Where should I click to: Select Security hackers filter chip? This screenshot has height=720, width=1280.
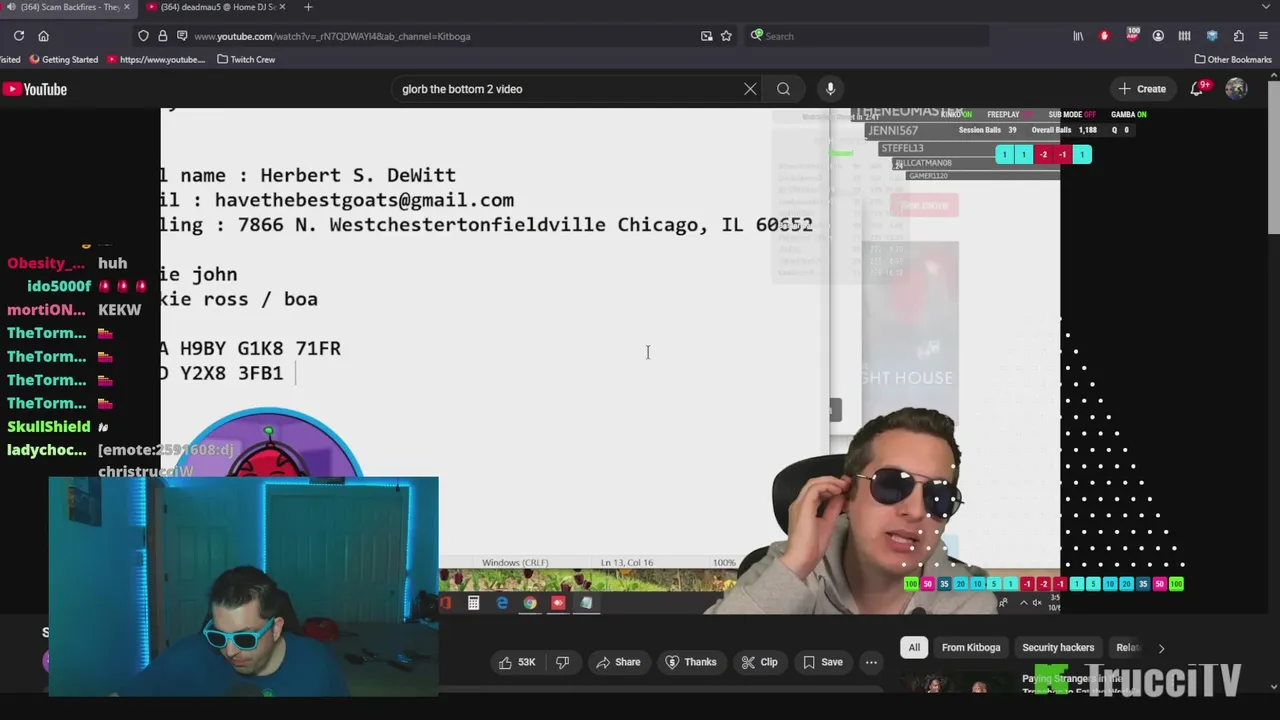(x=1058, y=647)
